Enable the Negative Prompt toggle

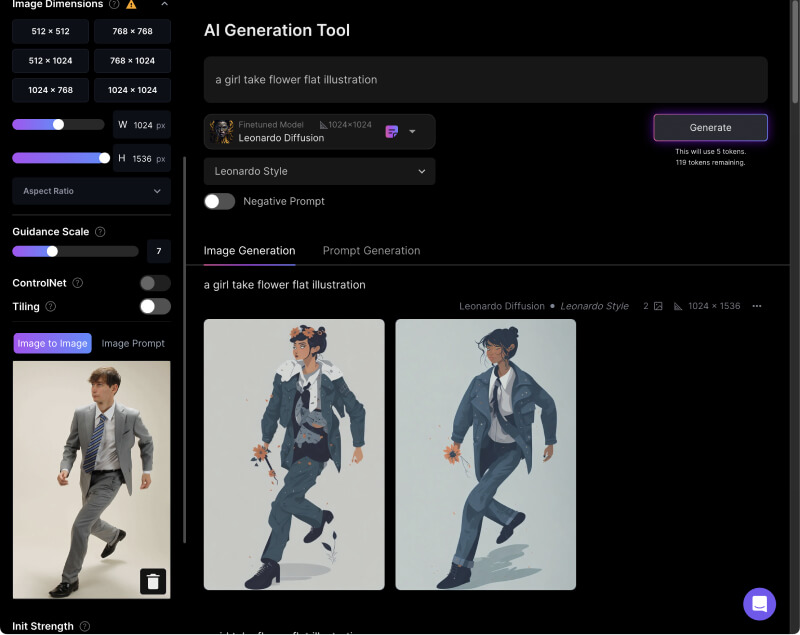[x=219, y=201]
